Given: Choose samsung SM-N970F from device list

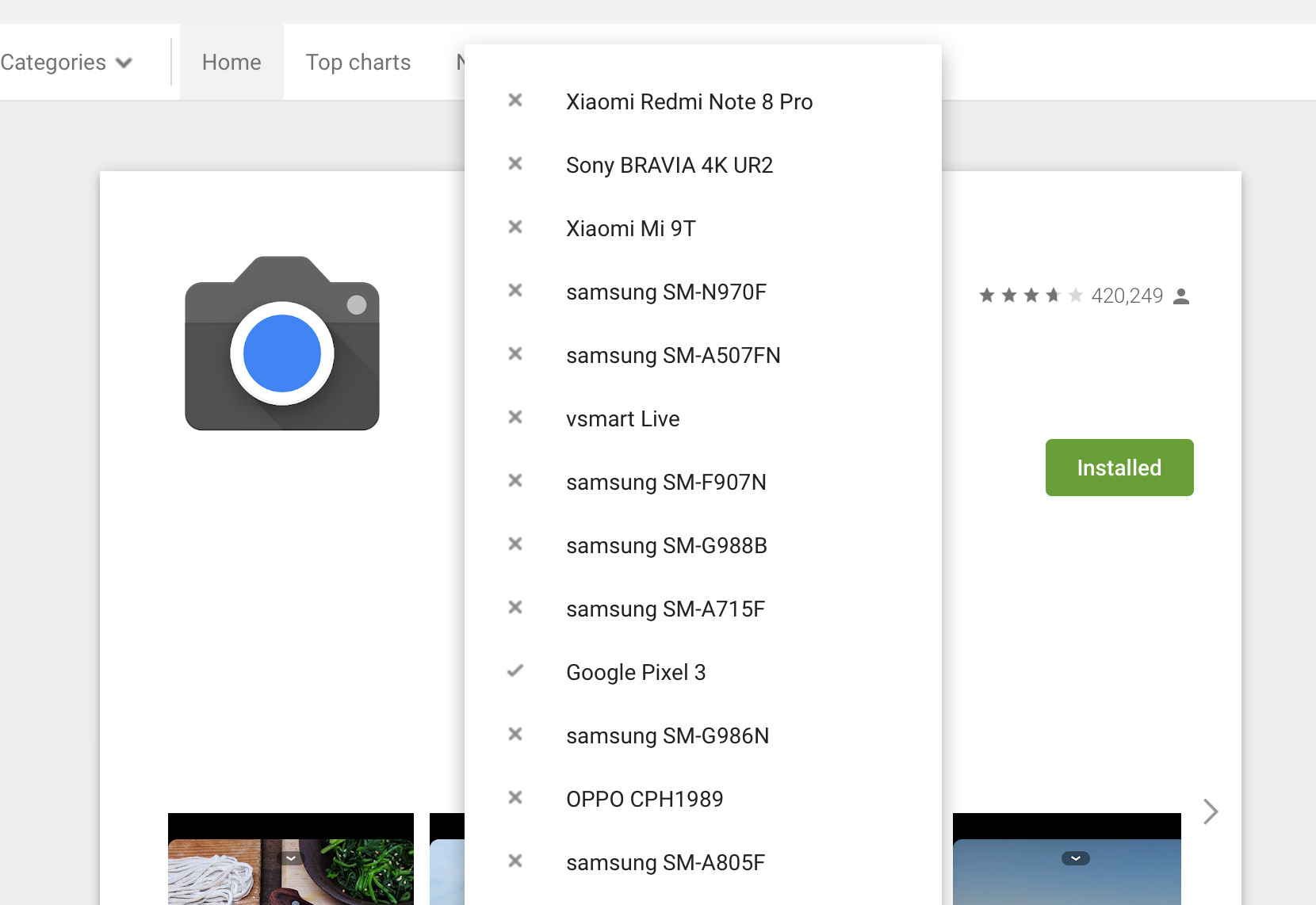Looking at the screenshot, I should click(x=703, y=292).
